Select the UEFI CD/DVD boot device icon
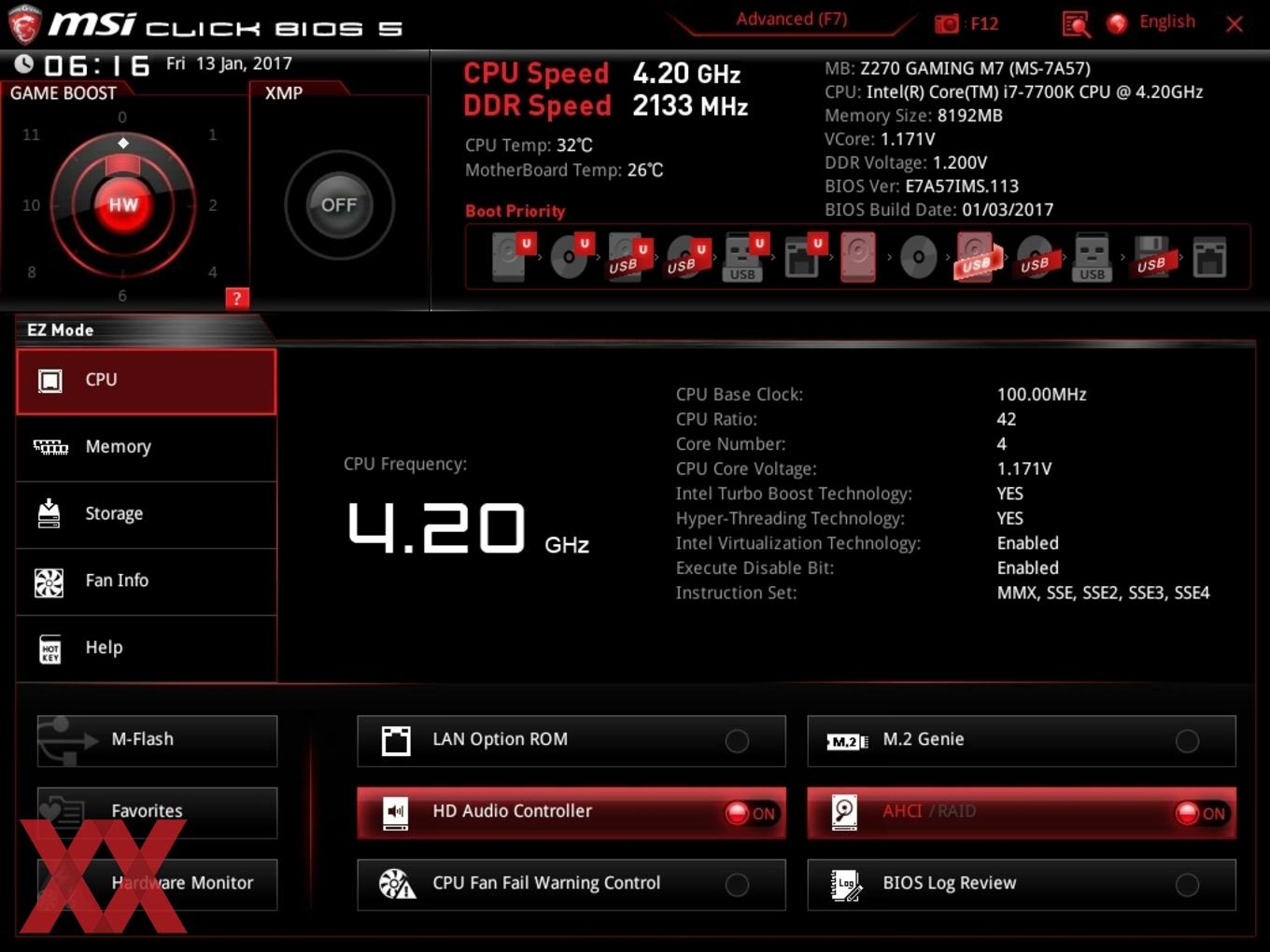 tap(570, 257)
